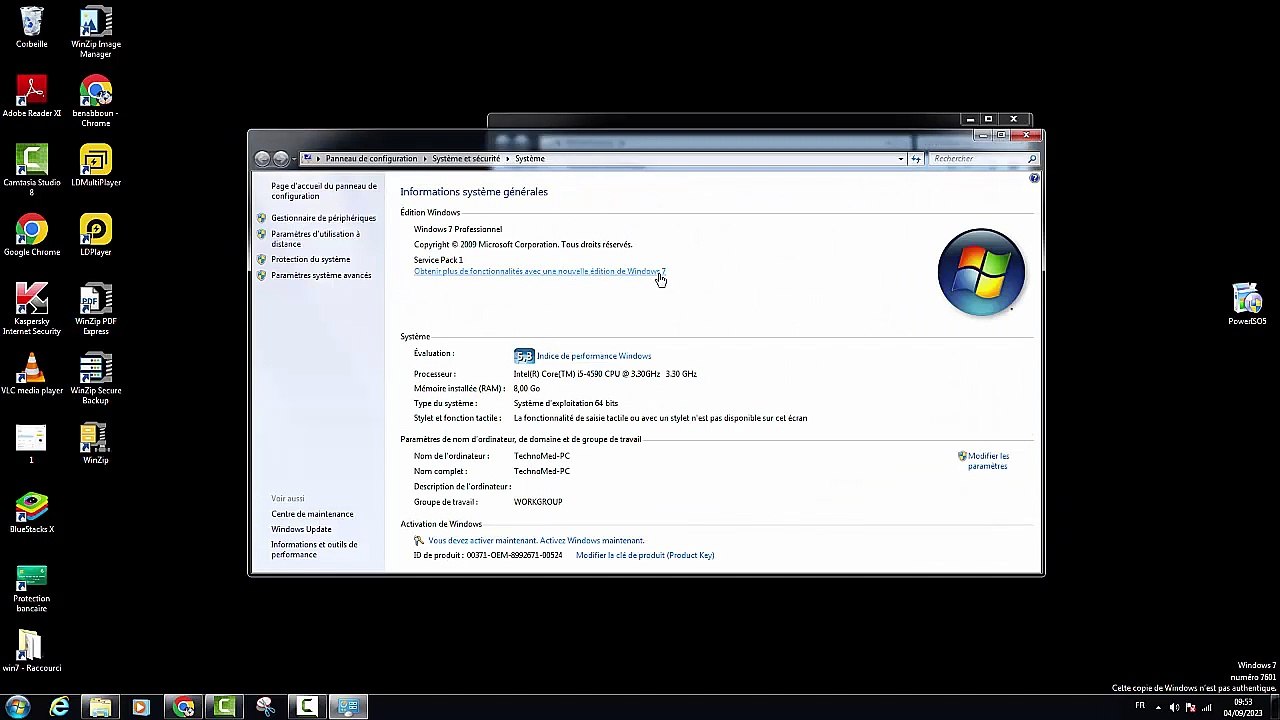The width and height of the screenshot is (1280, 720).
Task: Open Indice de performance Windows link
Action: 593,356
